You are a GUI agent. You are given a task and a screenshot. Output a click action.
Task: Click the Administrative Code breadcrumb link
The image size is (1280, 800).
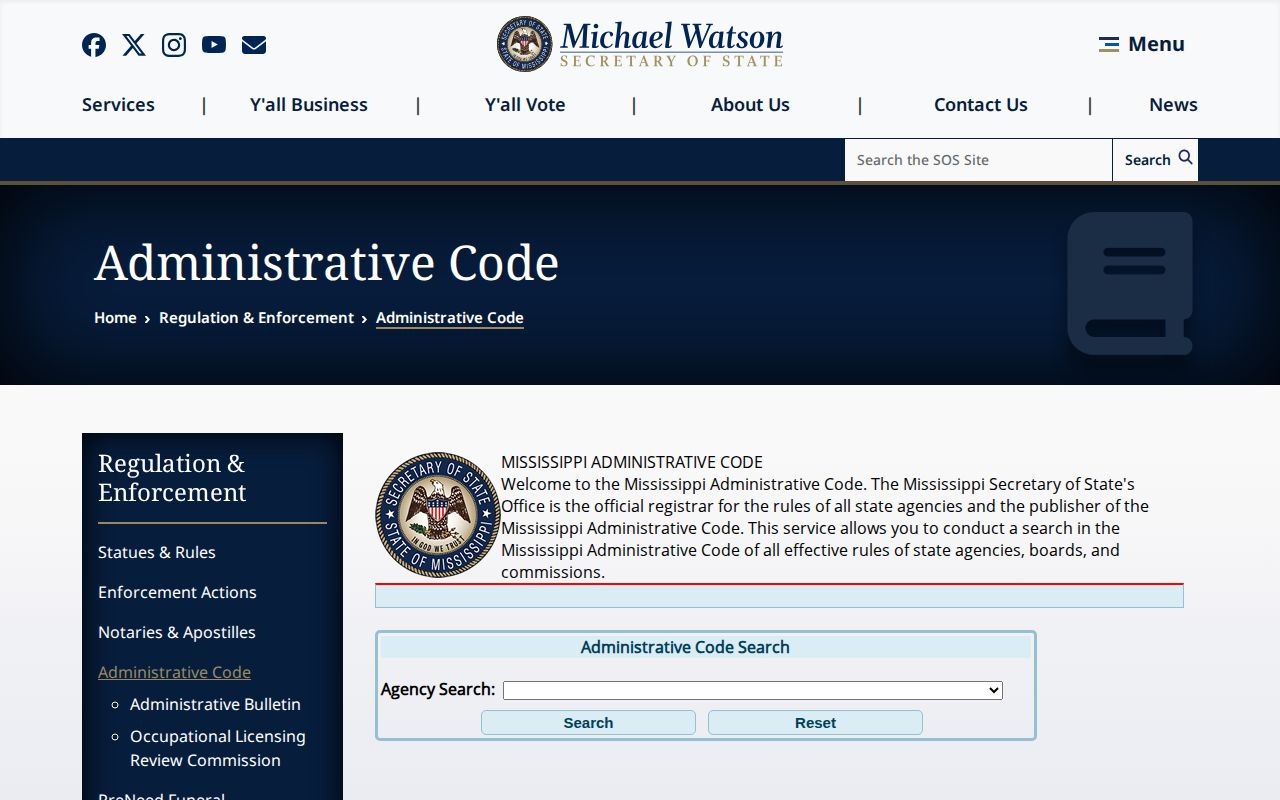tap(450, 317)
